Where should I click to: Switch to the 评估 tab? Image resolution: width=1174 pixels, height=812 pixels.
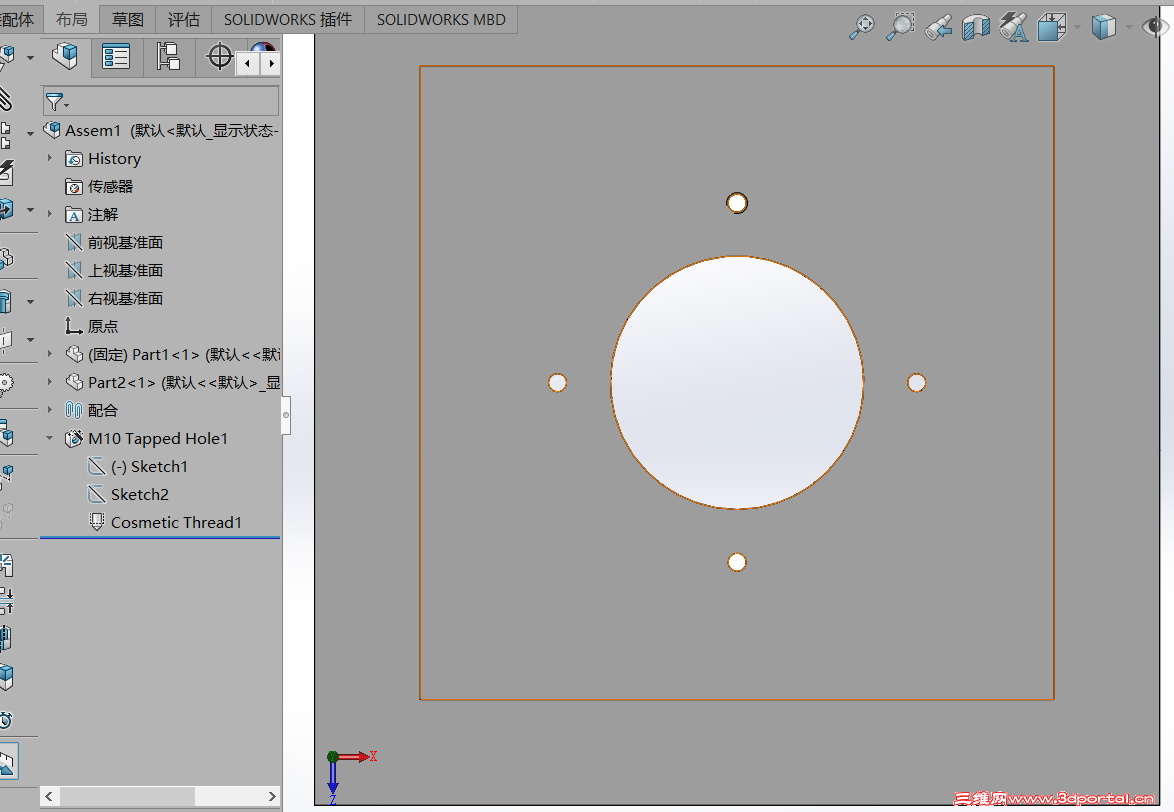[183, 19]
